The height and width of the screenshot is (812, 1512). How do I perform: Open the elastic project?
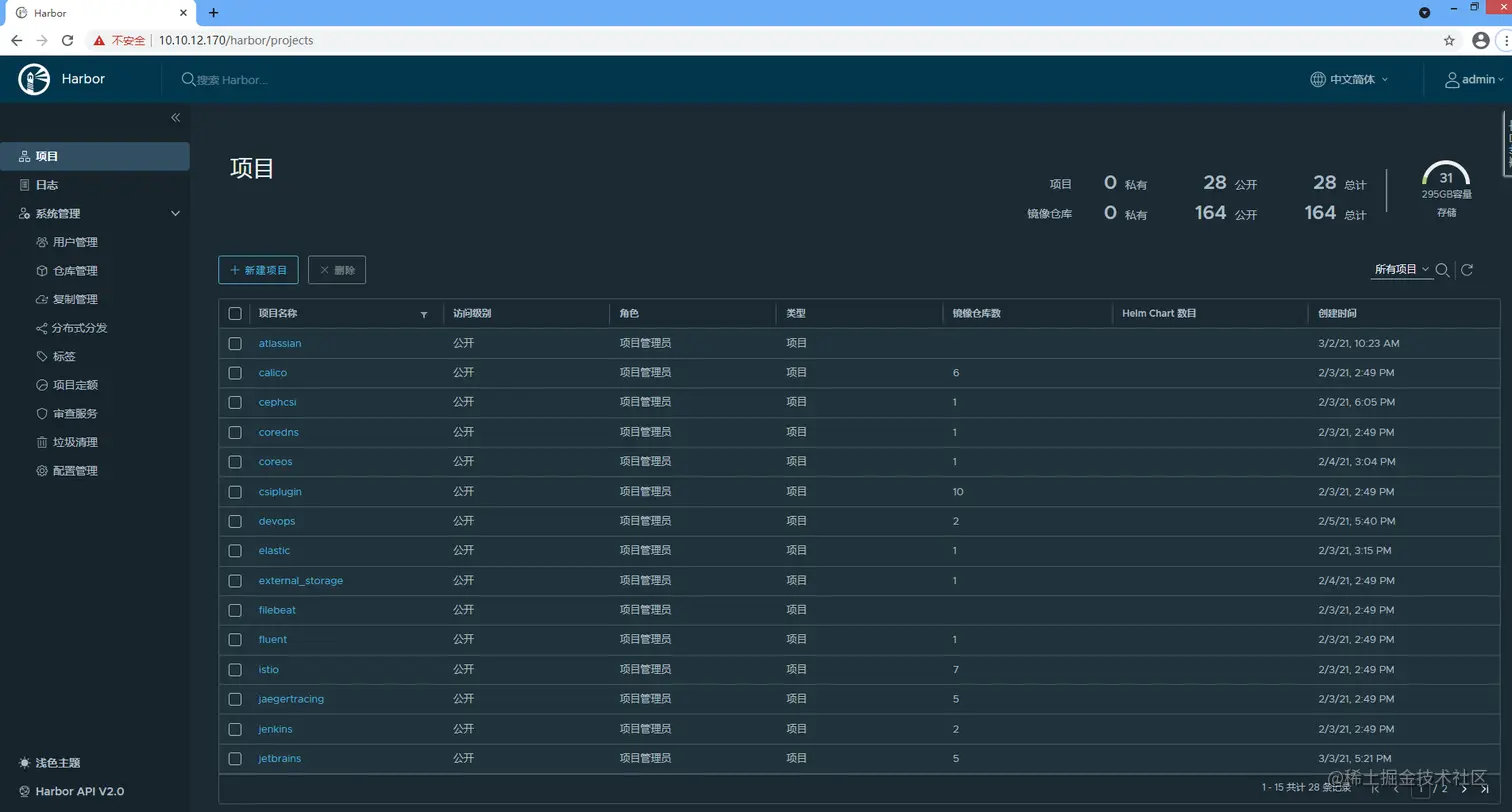[274, 551]
